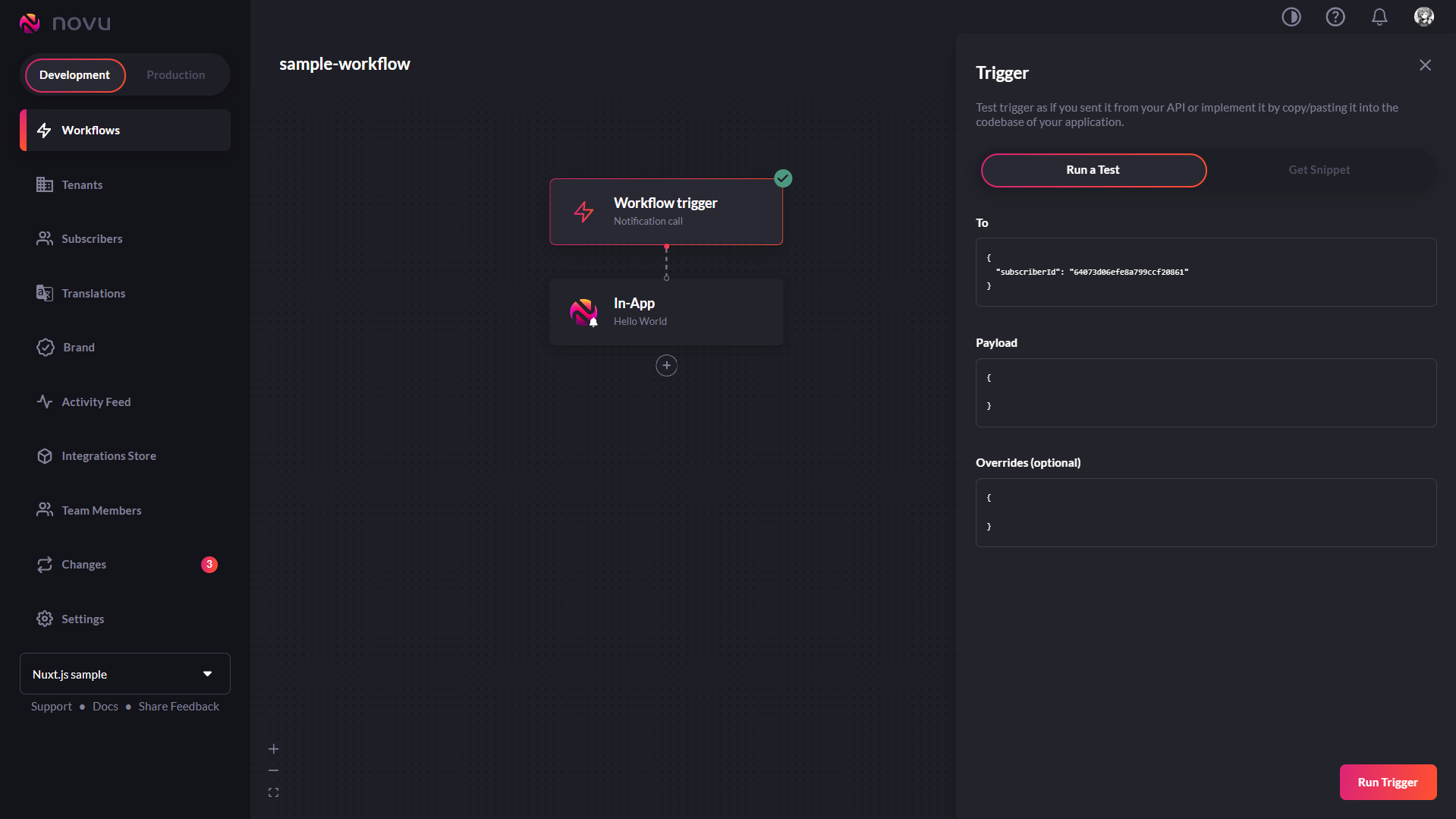
Task: Open the Activity Feed
Action: 96,402
